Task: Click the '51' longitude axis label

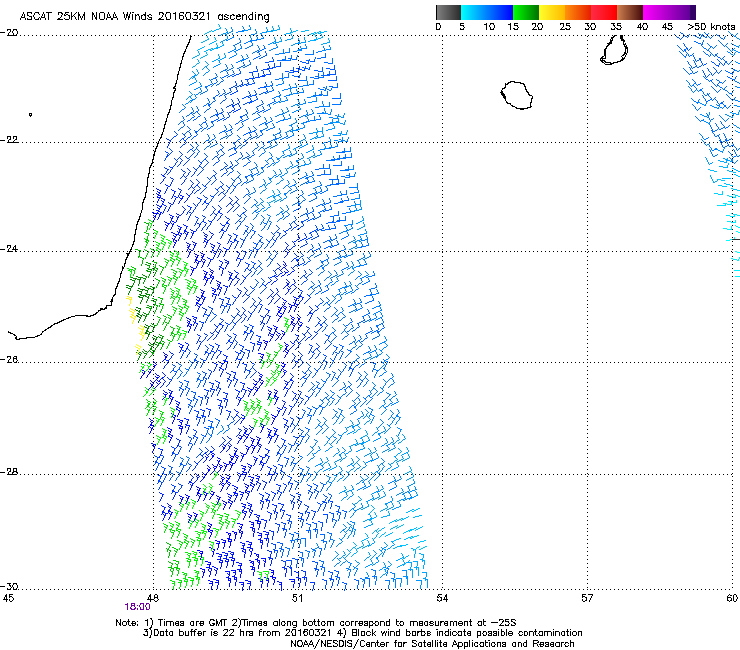Action: tap(297, 598)
